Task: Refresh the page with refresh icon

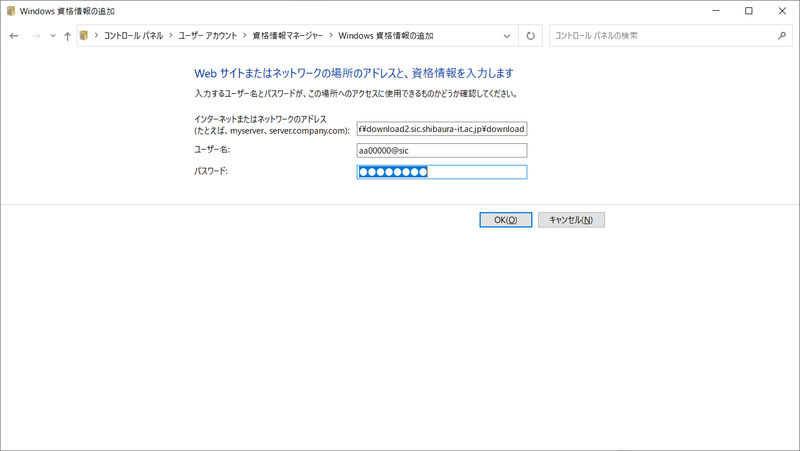Action: (x=531, y=36)
